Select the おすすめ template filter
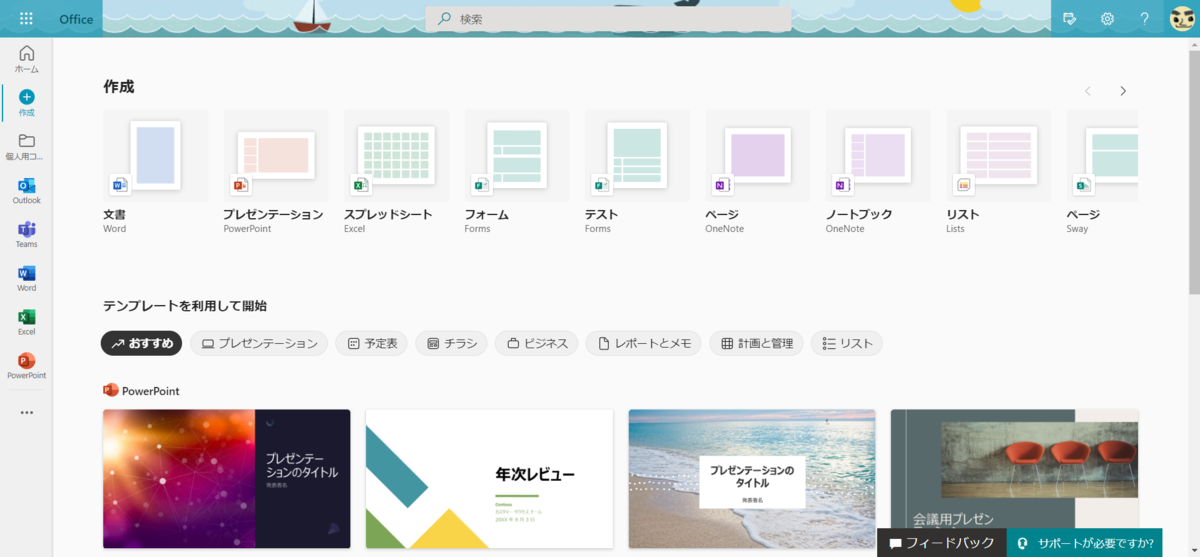 [141, 343]
